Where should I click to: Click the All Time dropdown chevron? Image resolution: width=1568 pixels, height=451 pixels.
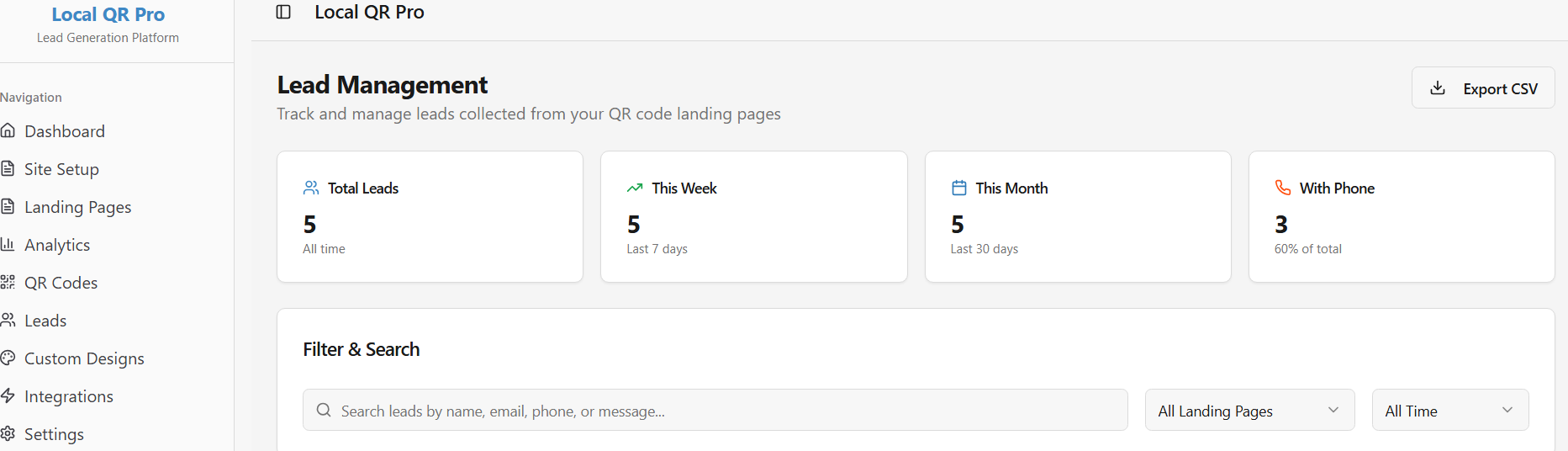tap(1507, 410)
